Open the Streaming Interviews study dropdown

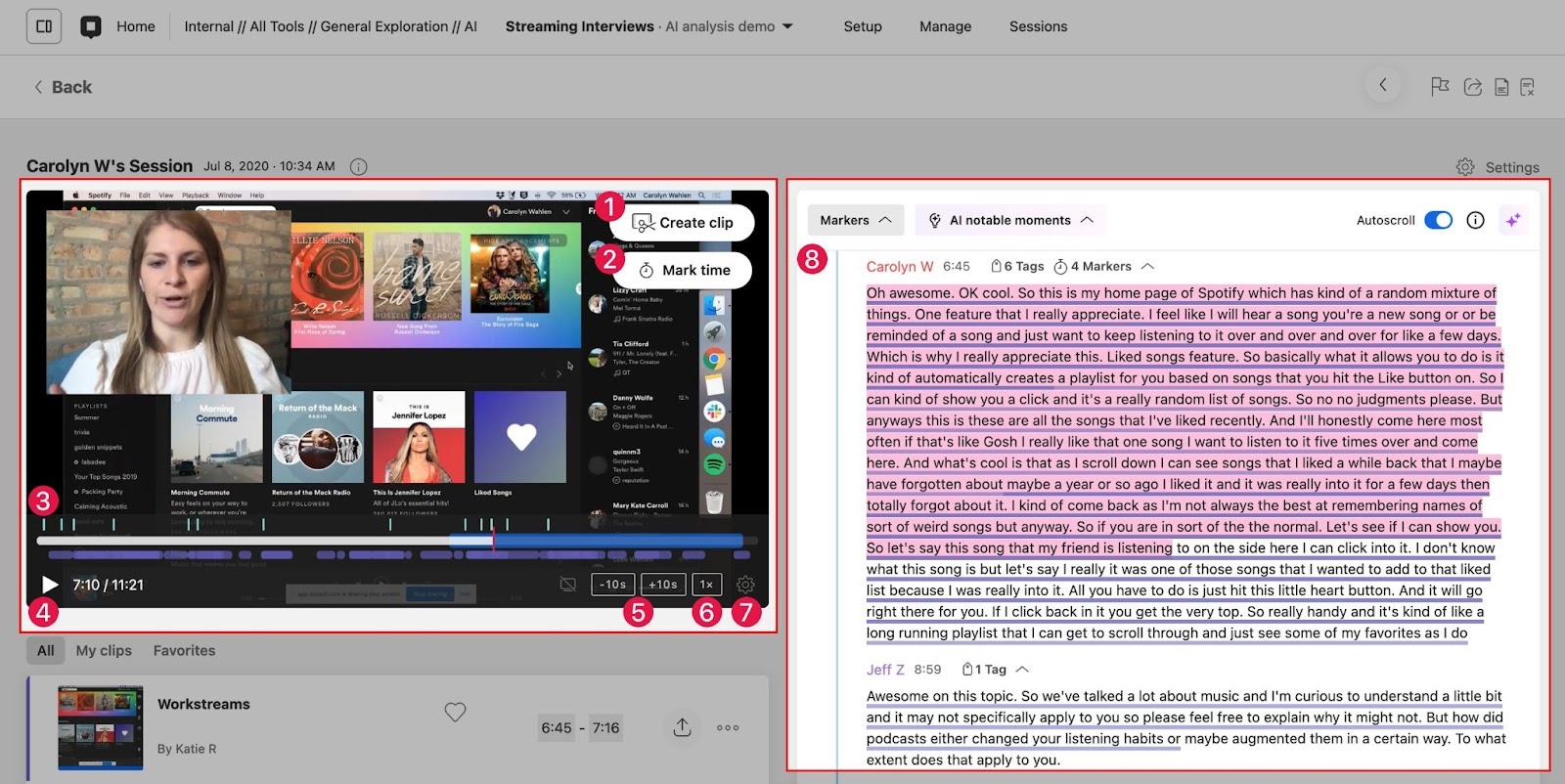click(x=787, y=26)
